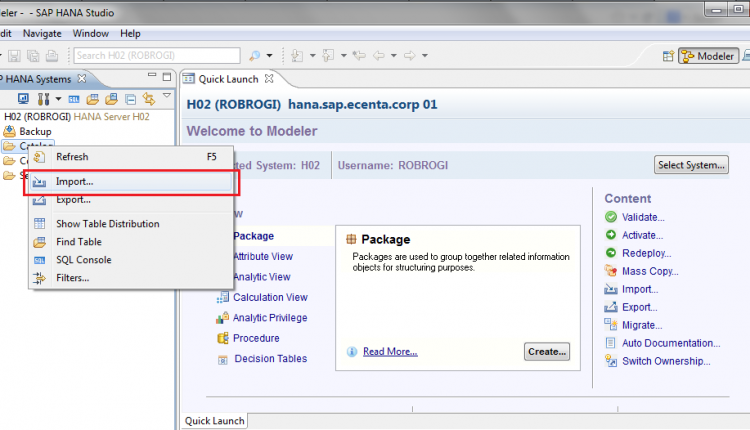Open the Window menu
The image size is (750, 430).
pos(90,33)
